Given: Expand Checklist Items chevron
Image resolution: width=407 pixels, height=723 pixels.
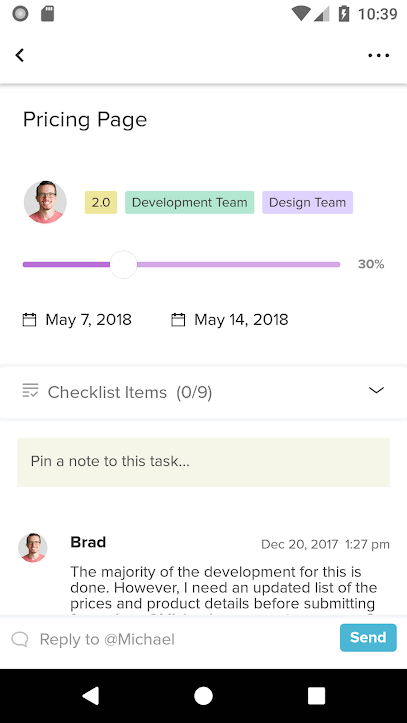Looking at the screenshot, I should pyautogui.click(x=377, y=391).
